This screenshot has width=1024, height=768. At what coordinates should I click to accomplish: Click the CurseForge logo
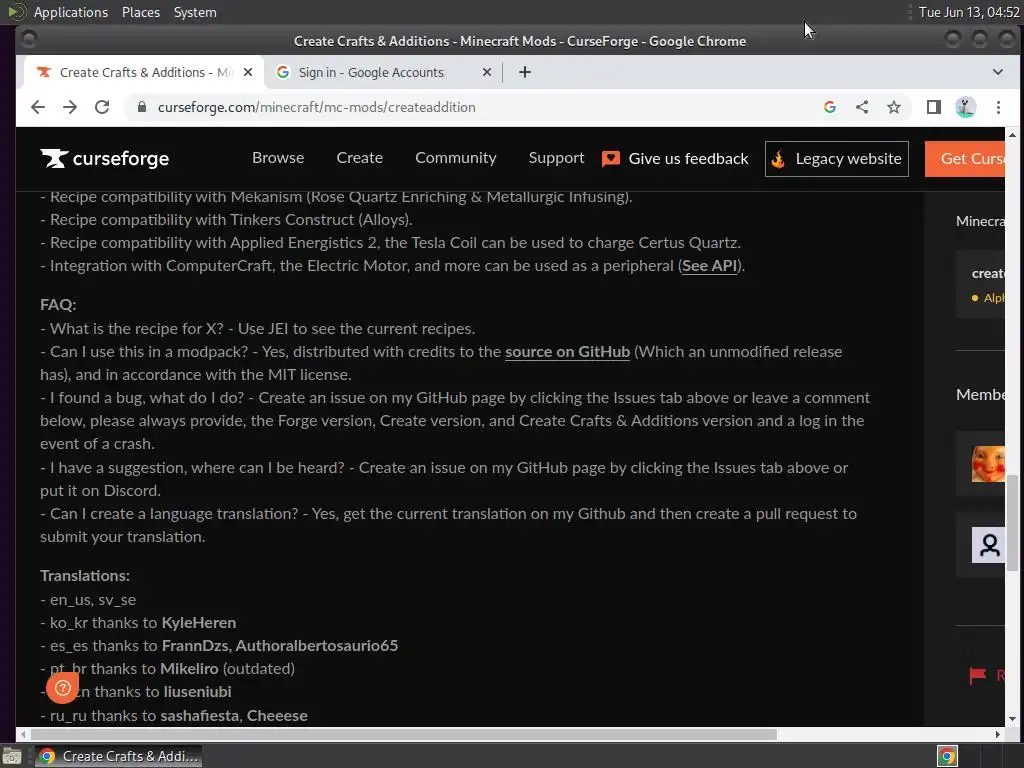click(104, 158)
